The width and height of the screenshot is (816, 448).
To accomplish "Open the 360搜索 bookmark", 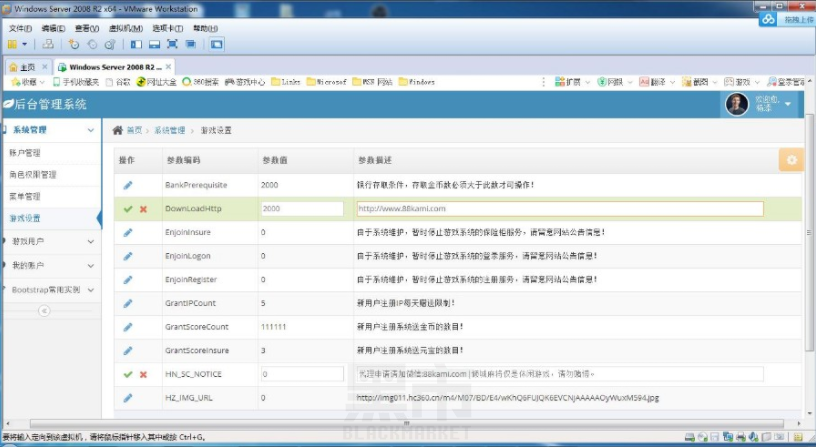I will coord(200,82).
